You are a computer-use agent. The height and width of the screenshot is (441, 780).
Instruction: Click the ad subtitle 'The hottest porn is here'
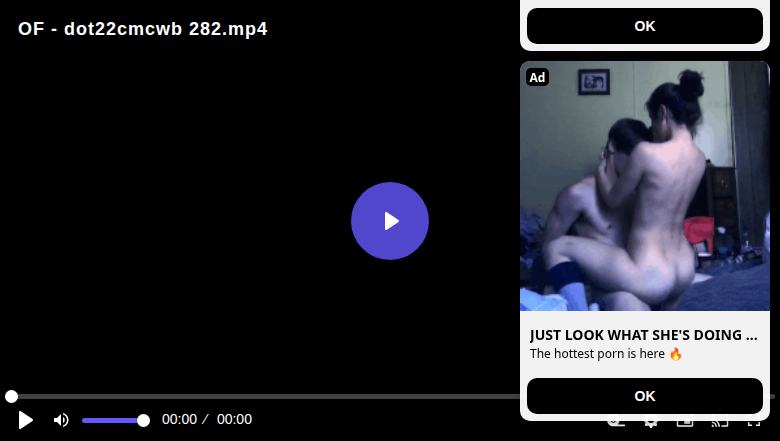pyautogui.click(x=606, y=353)
